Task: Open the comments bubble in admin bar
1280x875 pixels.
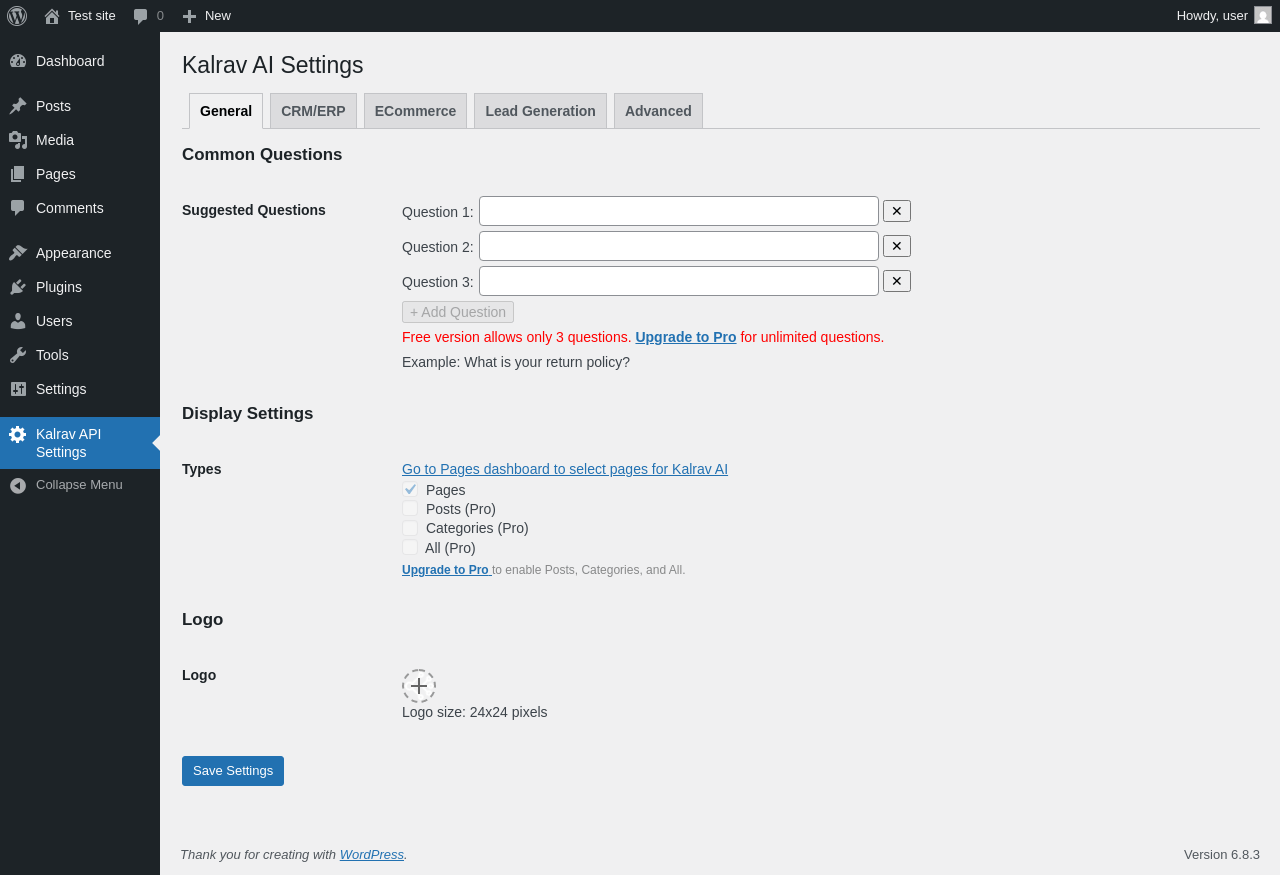Action: 141,16
